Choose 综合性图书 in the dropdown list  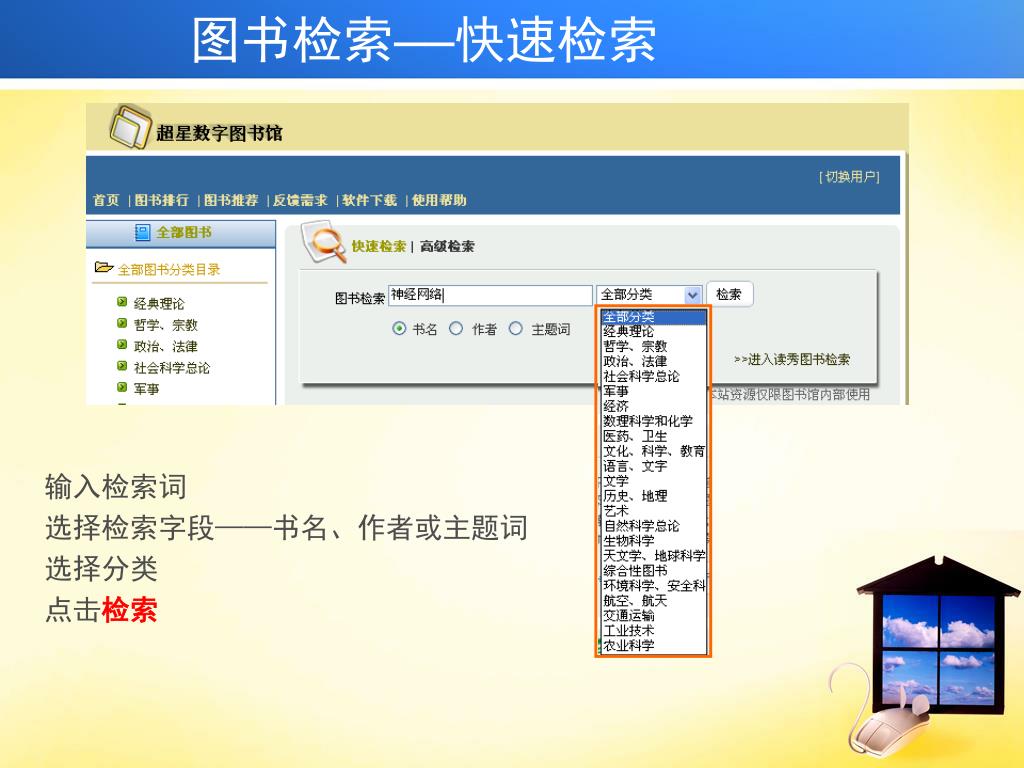click(x=653, y=571)
